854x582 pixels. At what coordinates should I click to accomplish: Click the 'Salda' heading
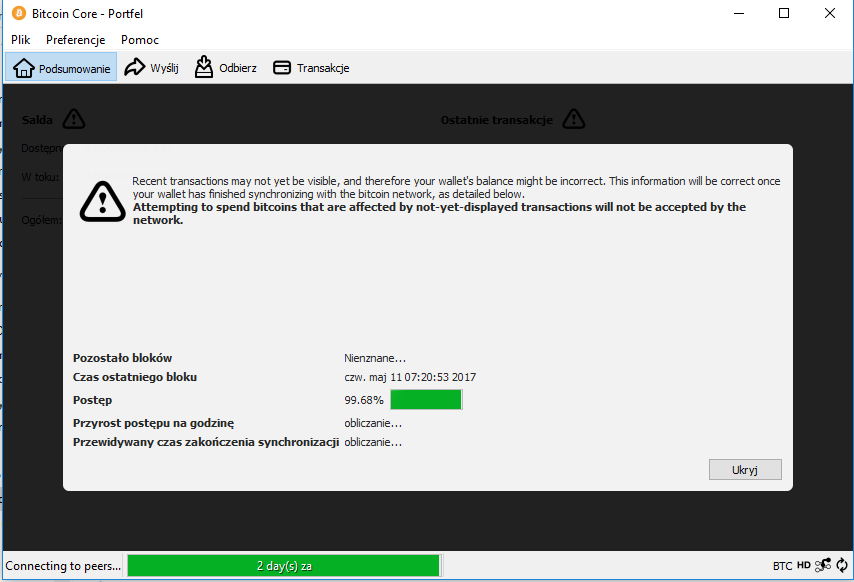(x=37, y=120)
